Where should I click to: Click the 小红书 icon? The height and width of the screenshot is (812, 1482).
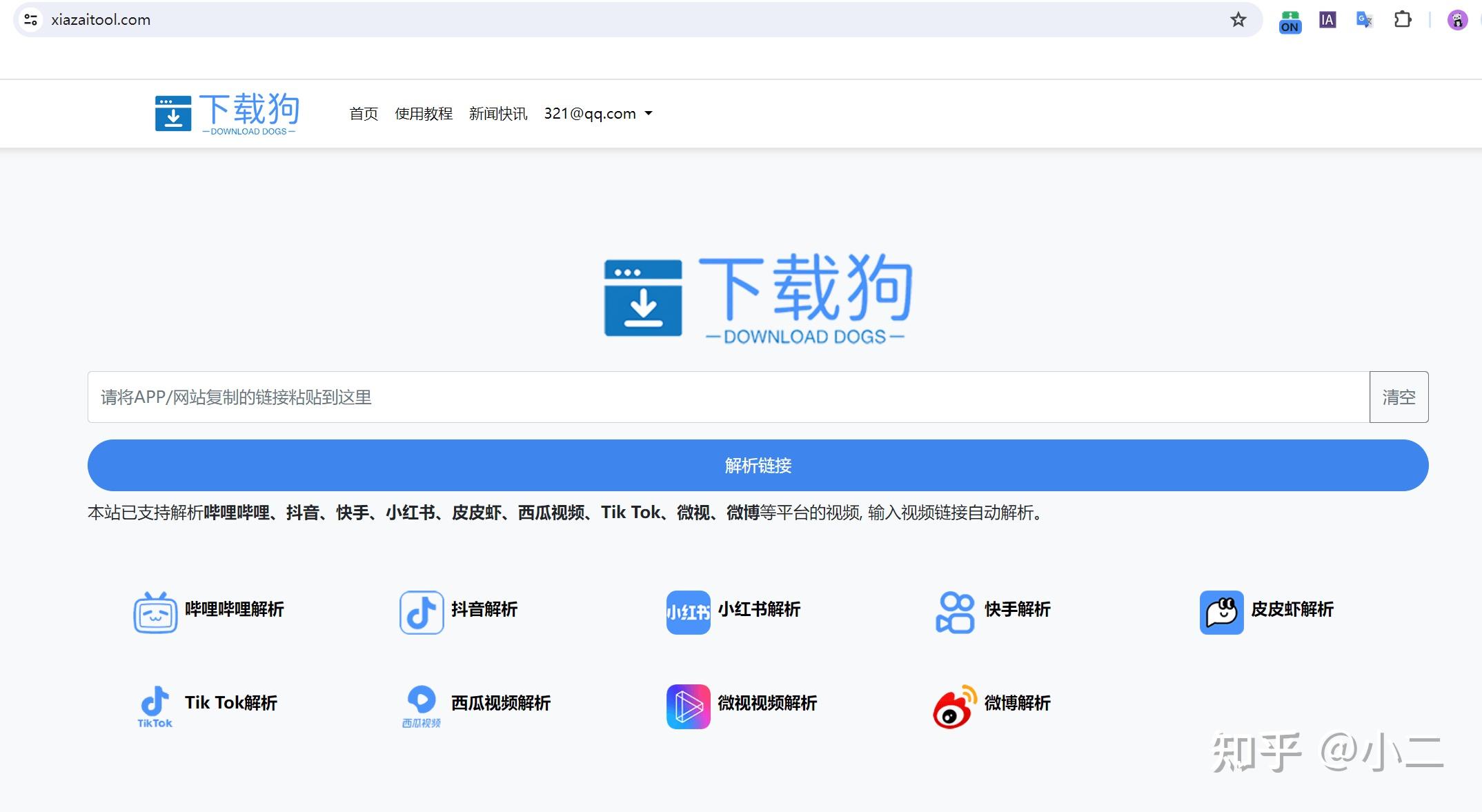pyautogui.click(x=688, y=612)
